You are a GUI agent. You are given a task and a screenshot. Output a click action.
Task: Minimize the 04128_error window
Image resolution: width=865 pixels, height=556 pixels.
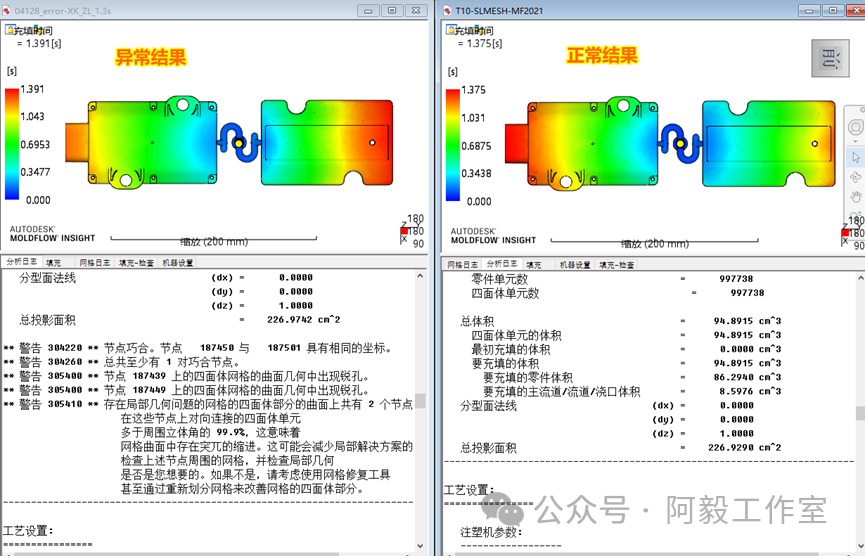[368, 10]
